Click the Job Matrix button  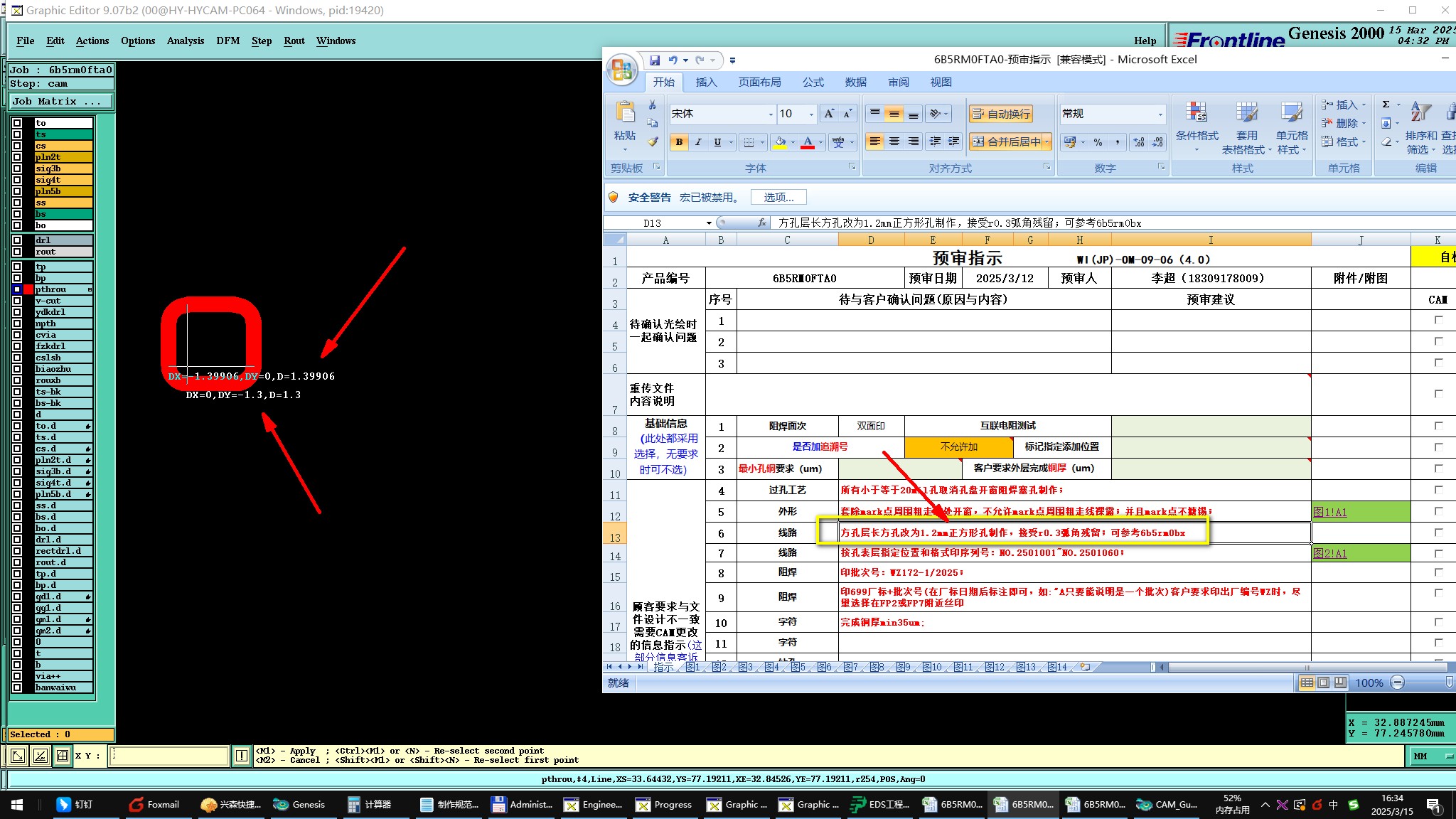tap(60, 102)
